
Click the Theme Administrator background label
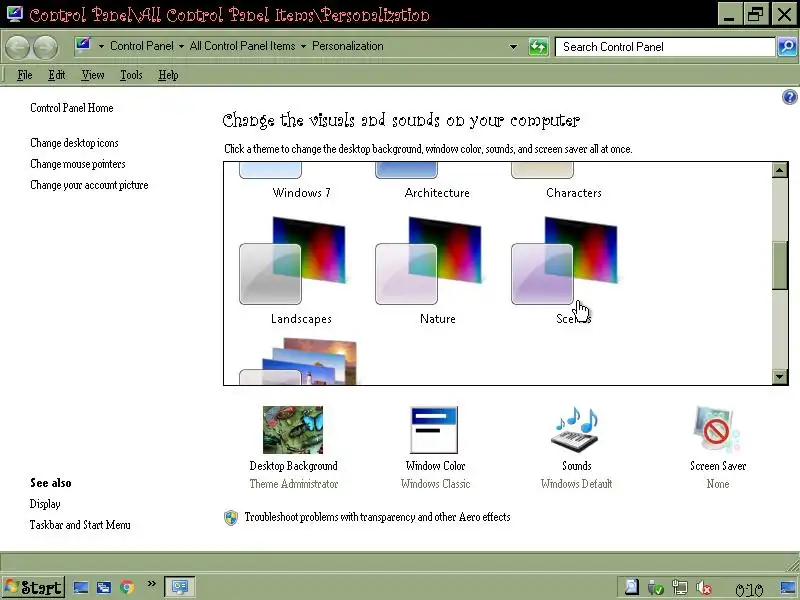(x=293, y=484)
